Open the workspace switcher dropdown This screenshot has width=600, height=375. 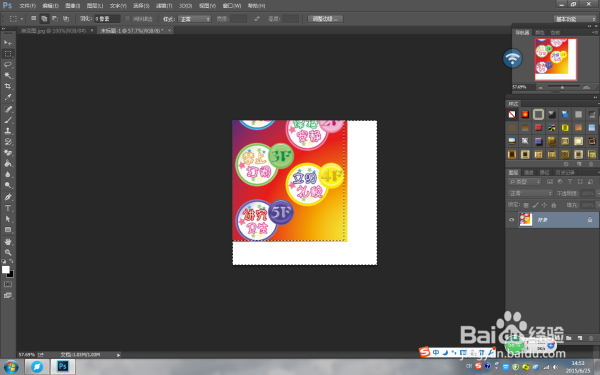tap(575, 19)
